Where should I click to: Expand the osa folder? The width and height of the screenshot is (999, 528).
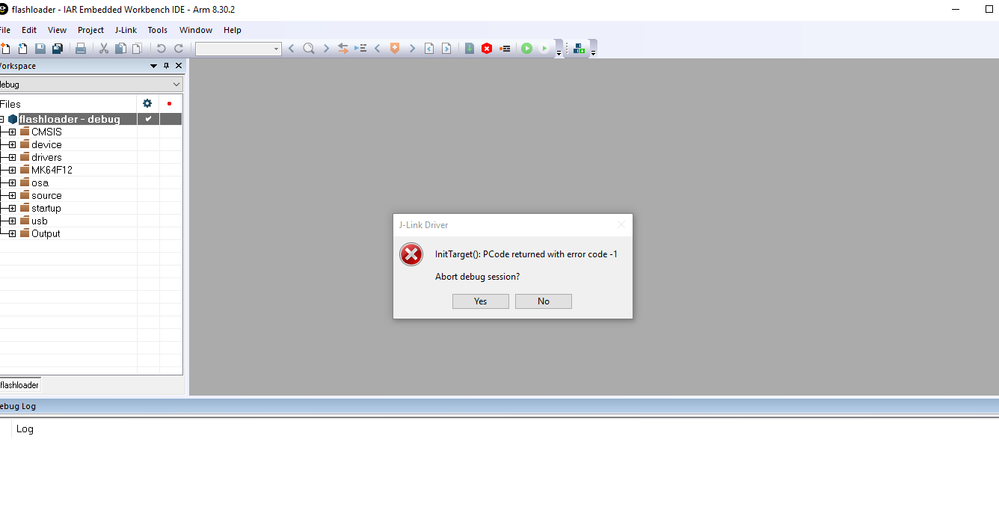click(x=12, y=183)
